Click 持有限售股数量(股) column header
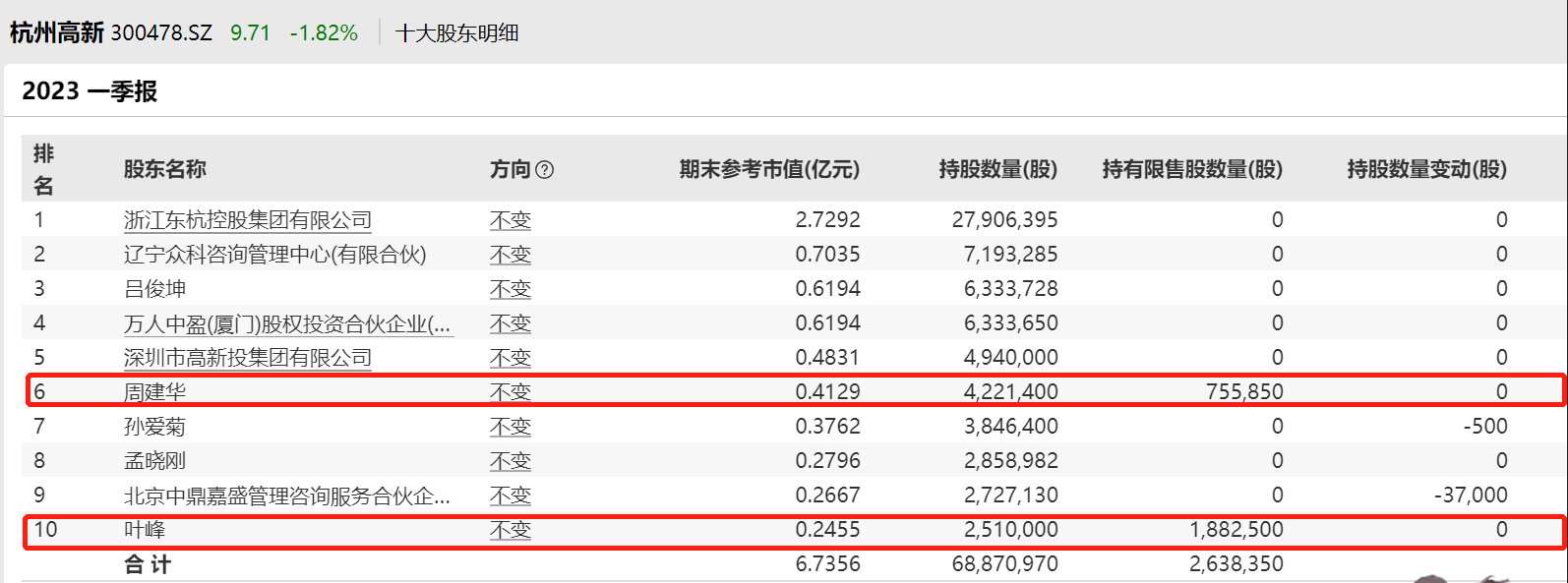Screen dimensions: 1568x583 pyautogui.click(x=1192, y=169)
